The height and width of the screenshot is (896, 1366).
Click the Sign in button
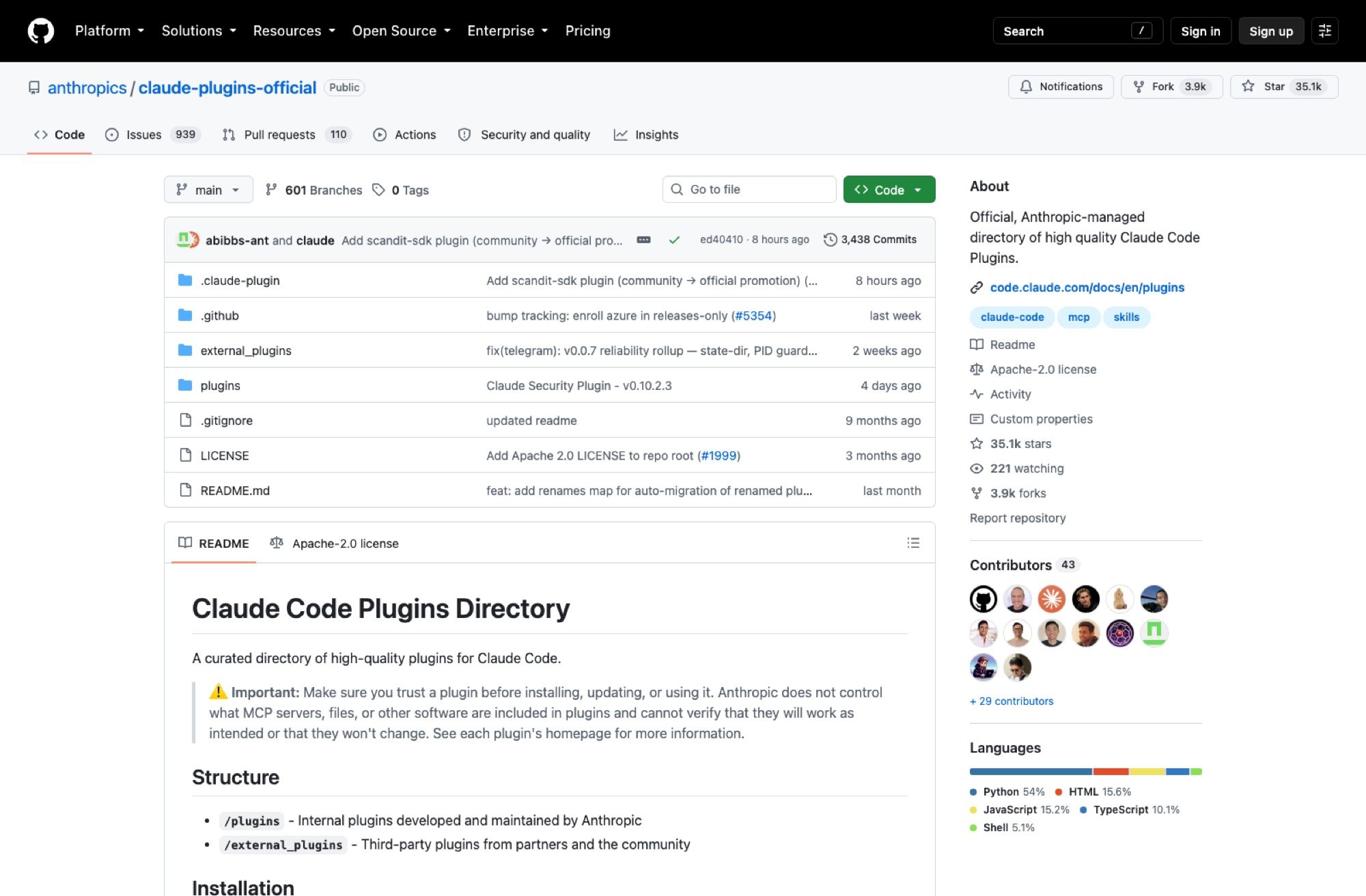(x=1201, y=31)
